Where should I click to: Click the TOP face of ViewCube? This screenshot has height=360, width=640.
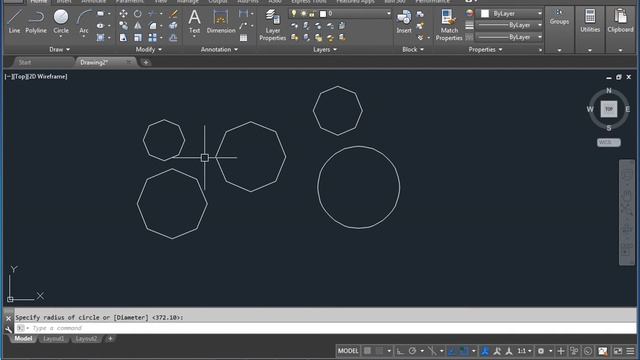(x=609, y=109)
